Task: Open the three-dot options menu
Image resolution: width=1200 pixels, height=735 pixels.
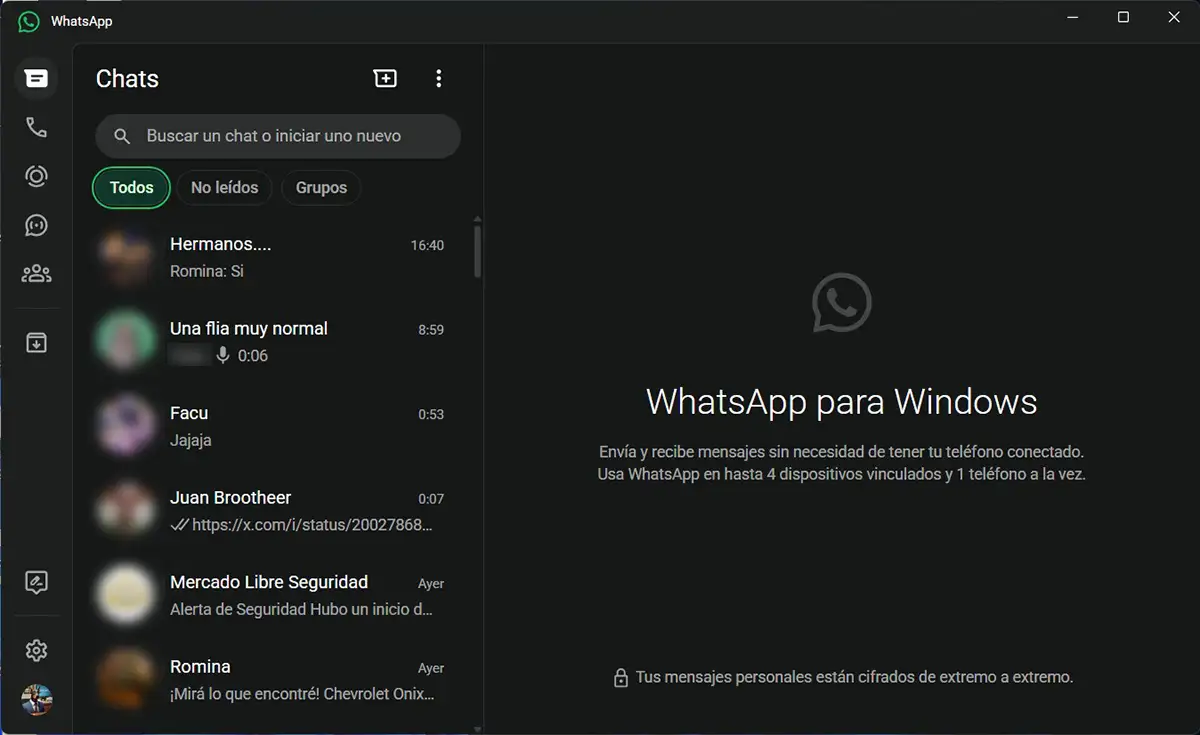Action: (x=438, y=77)
